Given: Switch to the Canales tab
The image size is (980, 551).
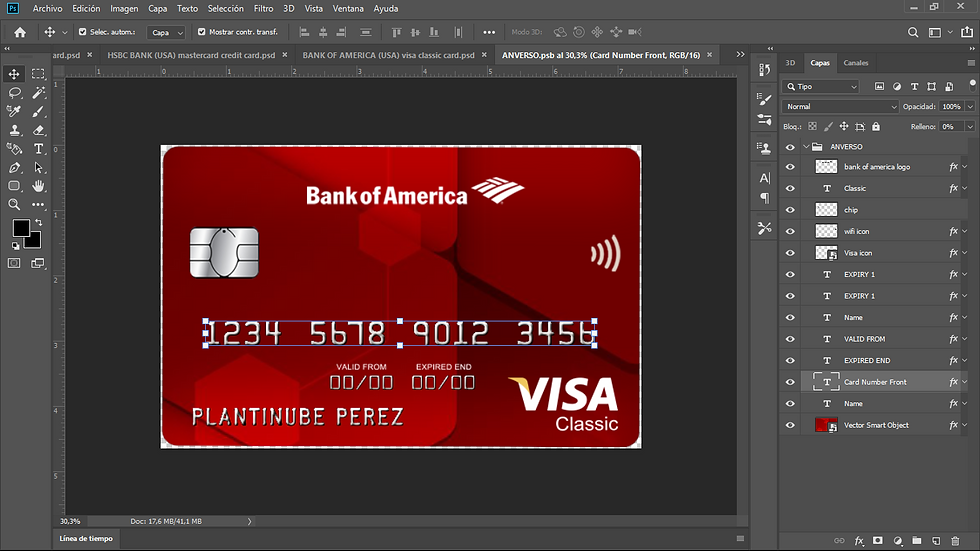Looking at the screenshot, I should [856, 62].
